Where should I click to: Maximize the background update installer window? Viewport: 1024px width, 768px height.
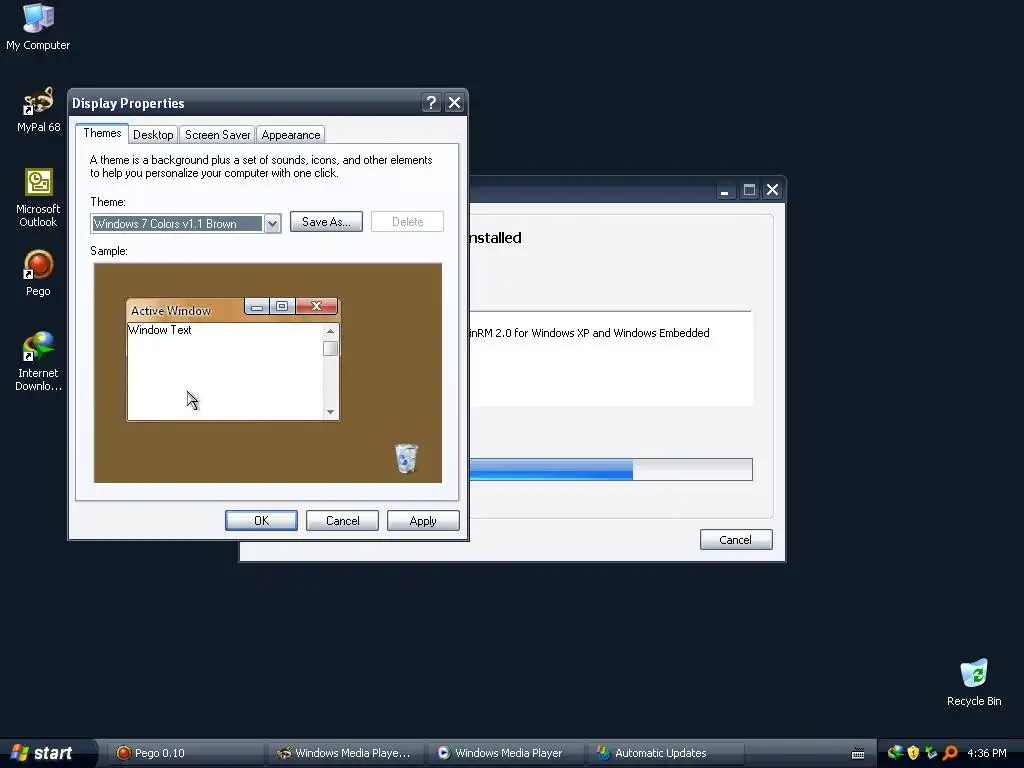point(749,190)
